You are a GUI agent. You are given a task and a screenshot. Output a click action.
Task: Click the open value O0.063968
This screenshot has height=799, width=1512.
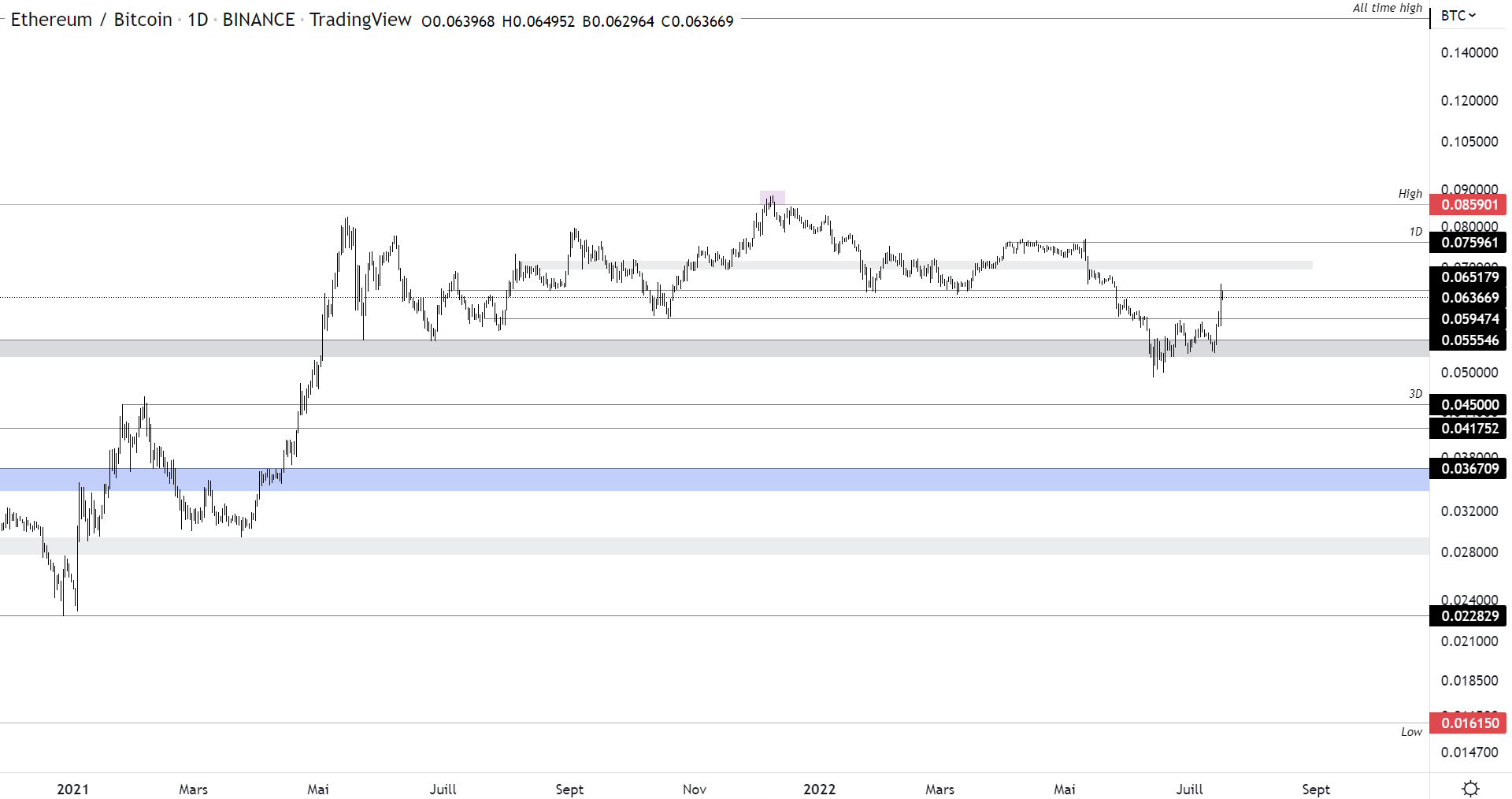pyautogui.click(x=458, y=21)
